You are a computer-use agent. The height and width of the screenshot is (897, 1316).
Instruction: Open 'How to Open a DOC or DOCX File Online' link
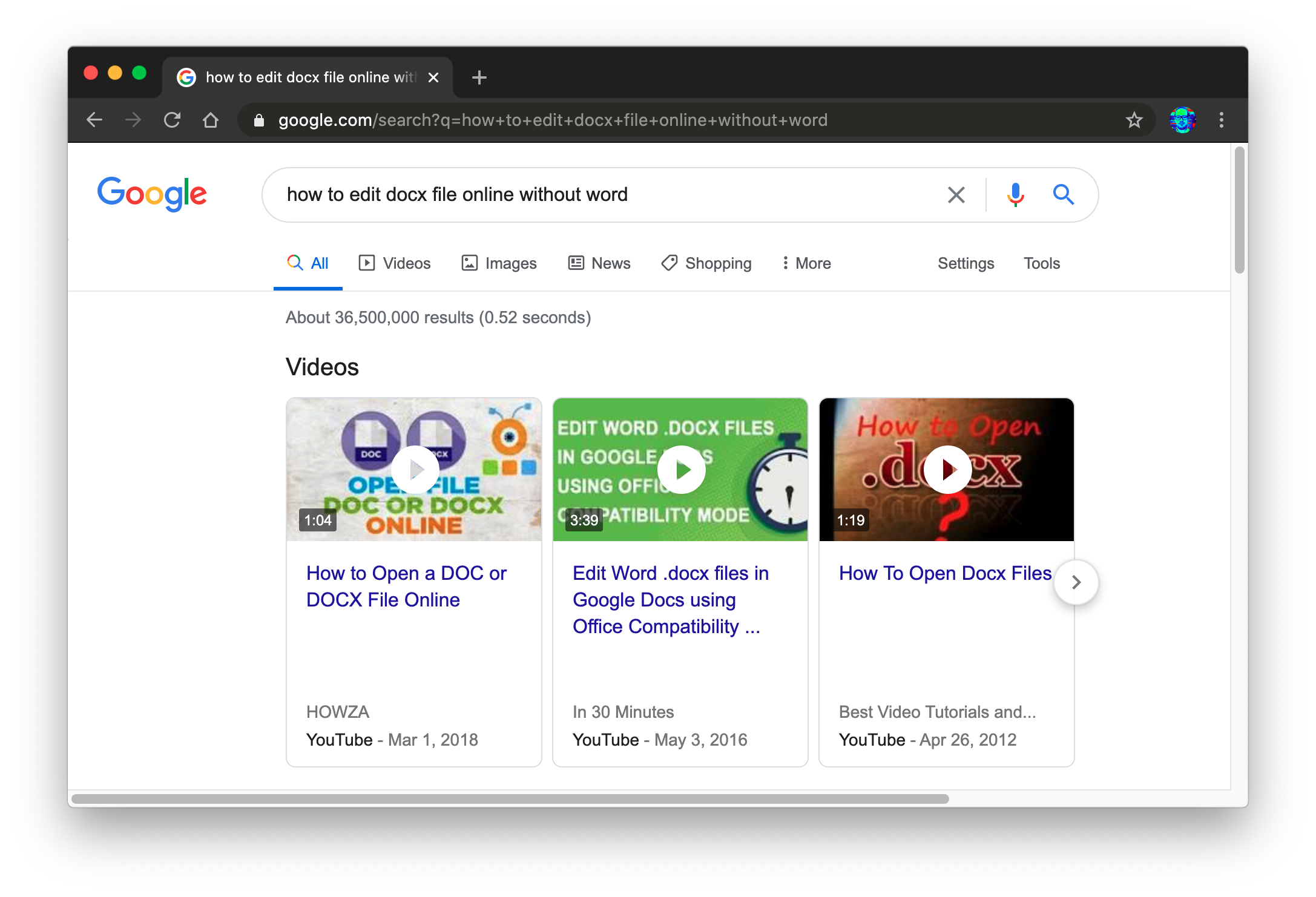(406, 586)
